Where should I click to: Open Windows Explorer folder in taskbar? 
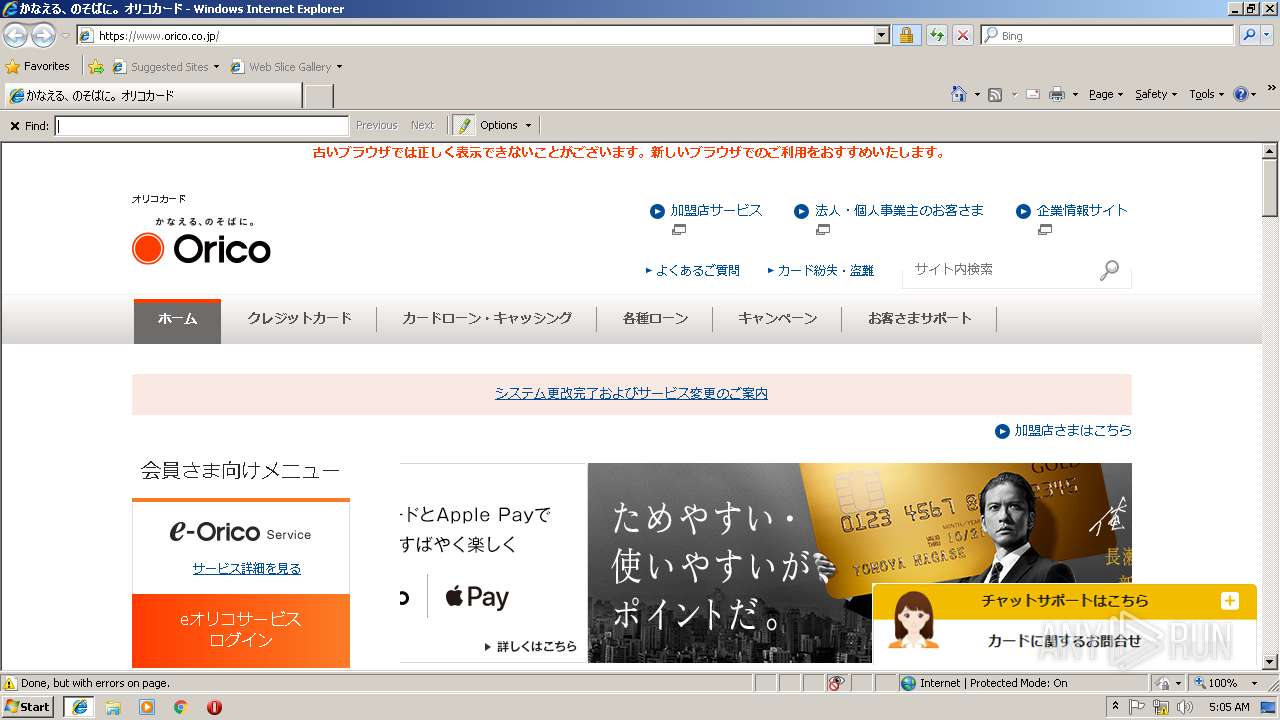point(113,706)
